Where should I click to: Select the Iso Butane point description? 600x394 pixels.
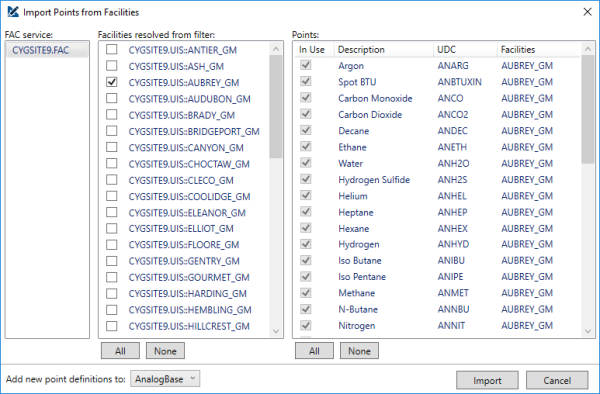click(360, 260)
